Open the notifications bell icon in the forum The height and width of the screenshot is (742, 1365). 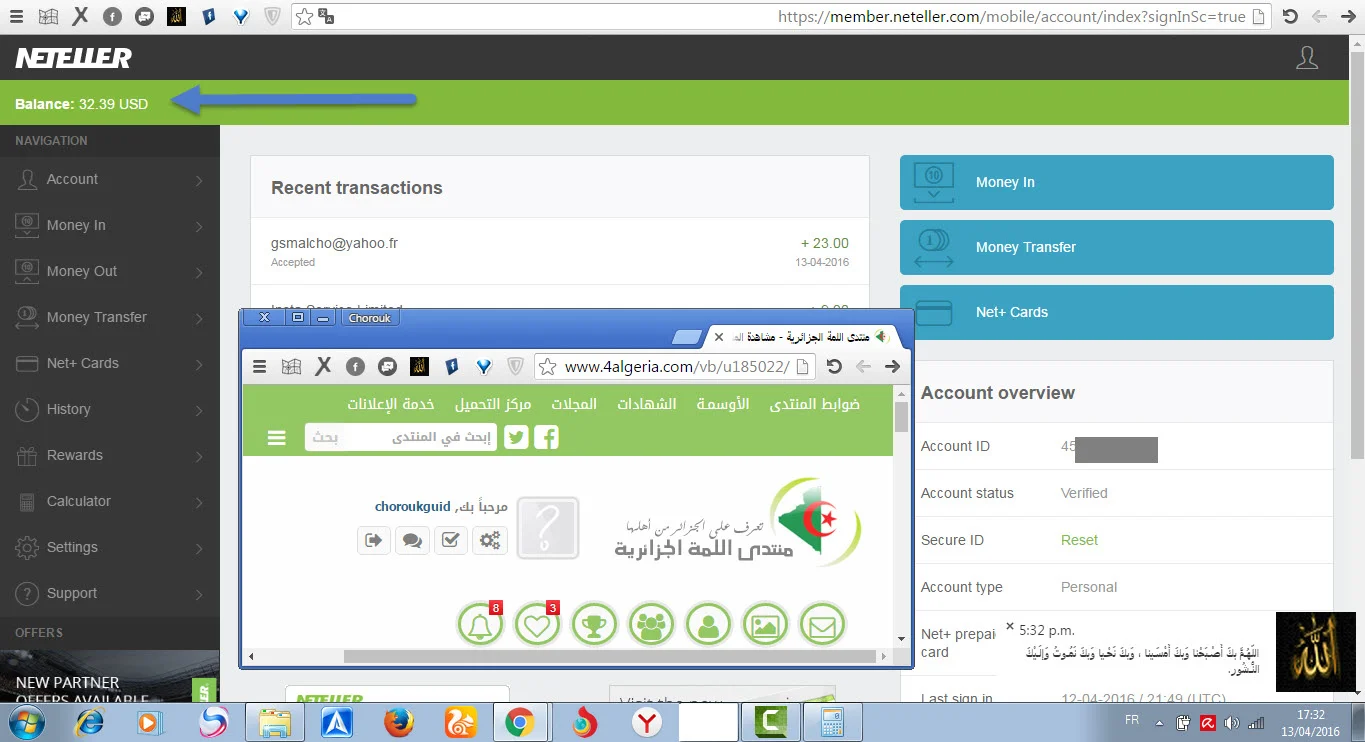(x=480, y=626)
